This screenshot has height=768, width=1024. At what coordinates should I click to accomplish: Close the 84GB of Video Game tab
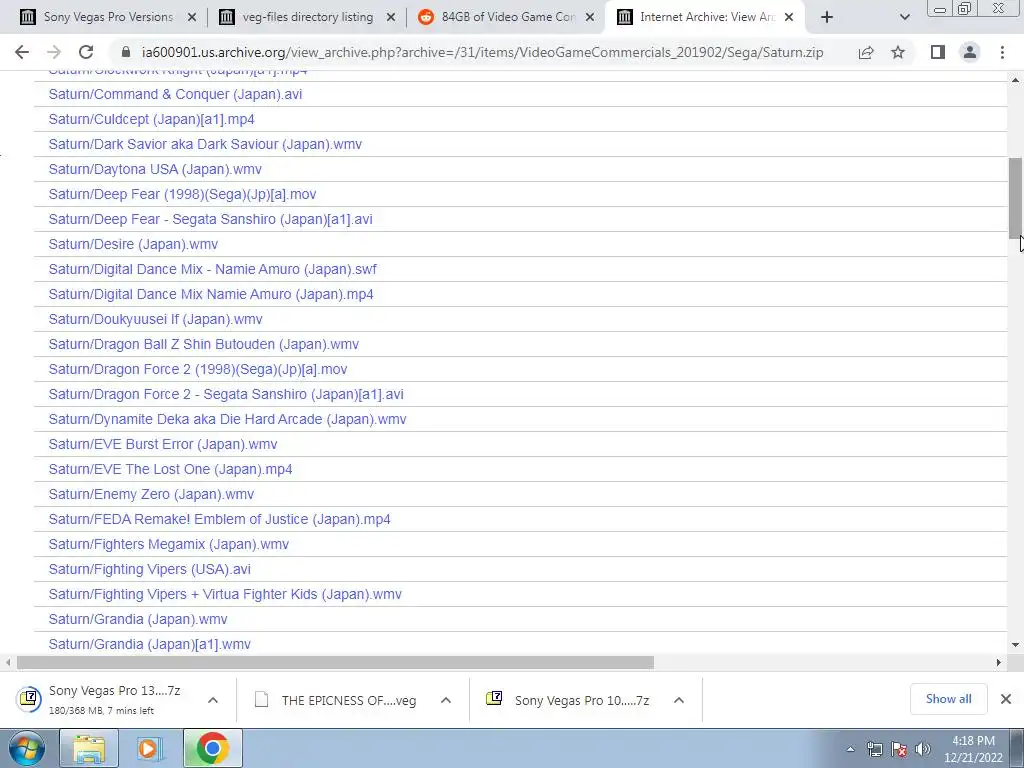coord(590,18)
